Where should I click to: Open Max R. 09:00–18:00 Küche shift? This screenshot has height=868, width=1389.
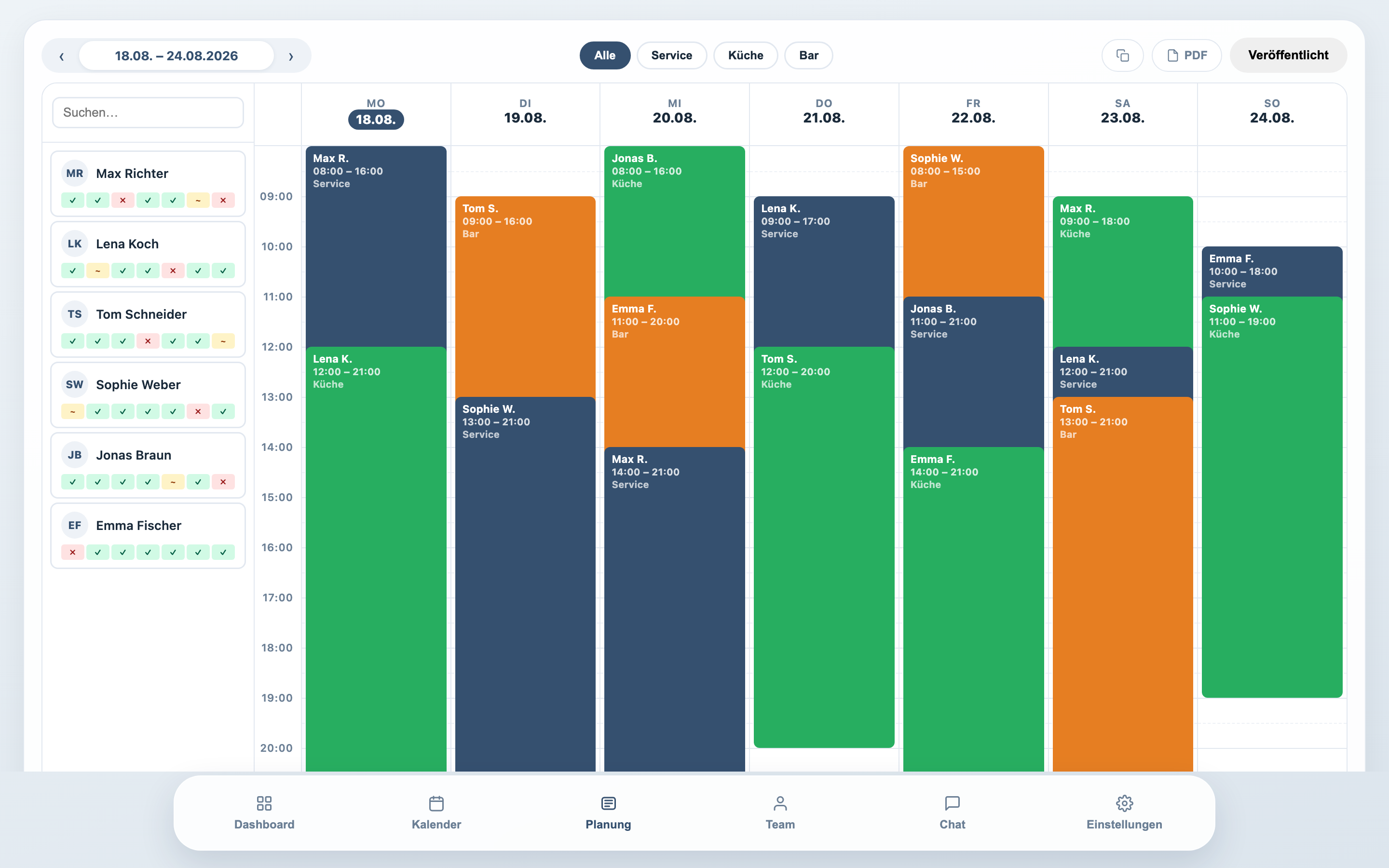[1123, 271]
